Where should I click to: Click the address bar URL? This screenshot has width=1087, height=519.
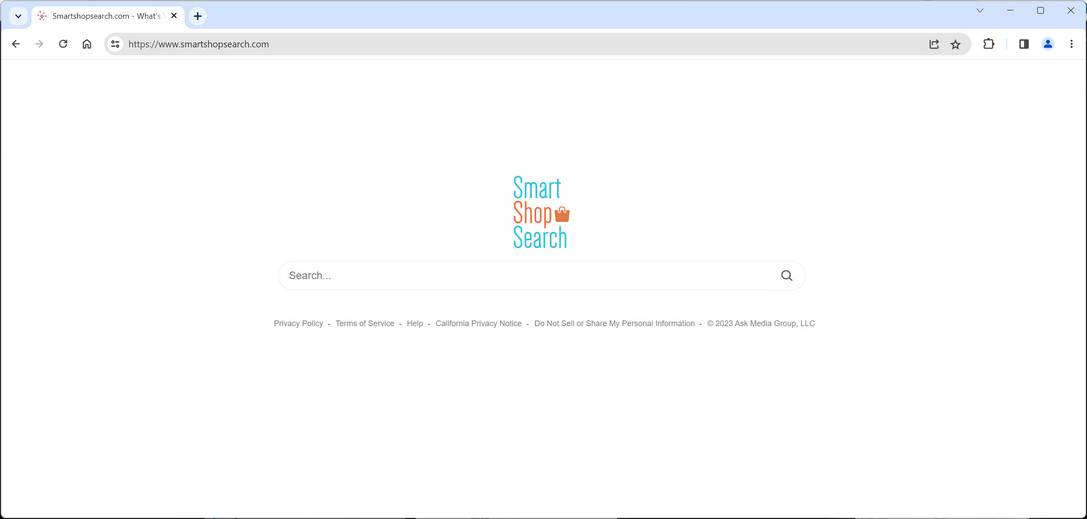199,44
